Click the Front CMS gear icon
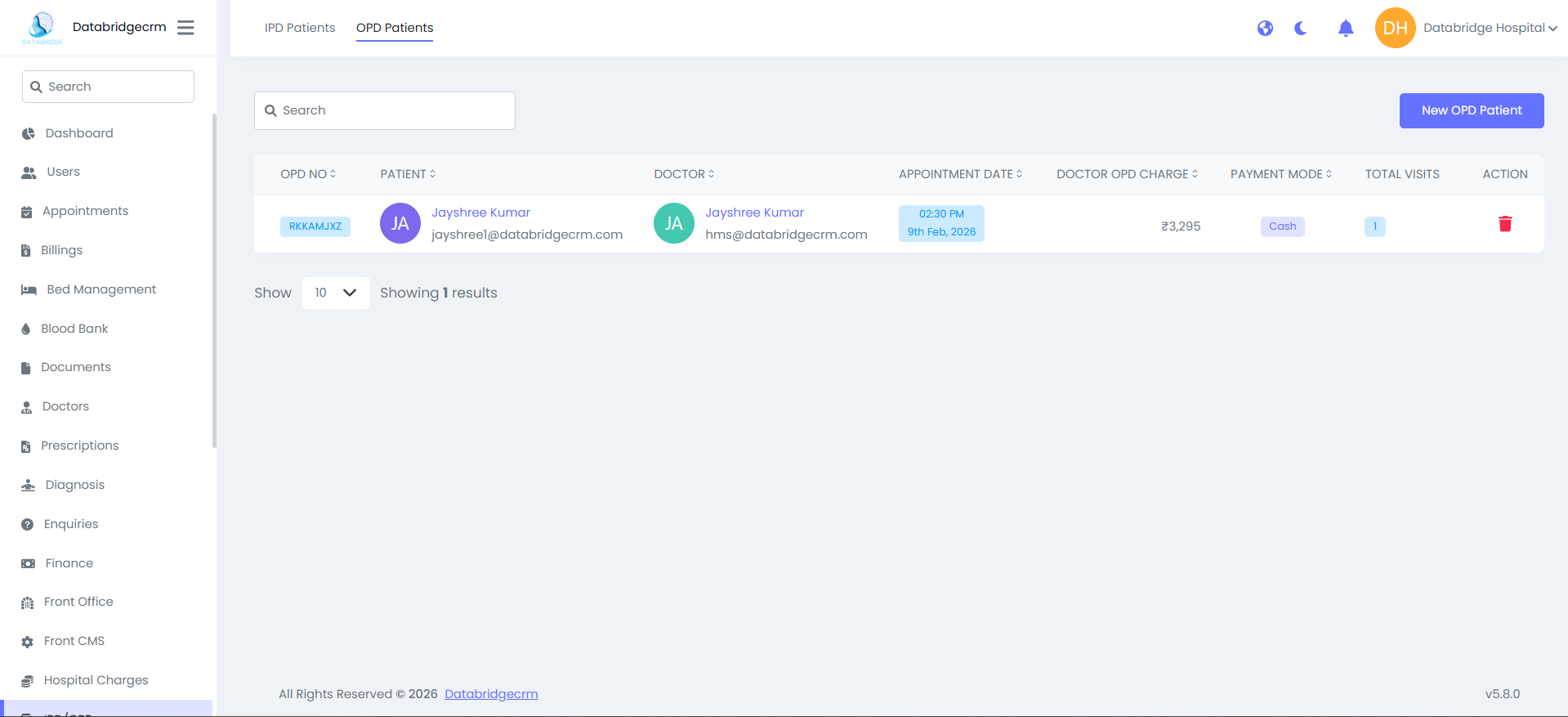The width and height of the screenshot is (1568, 717). tap(27, 642)
